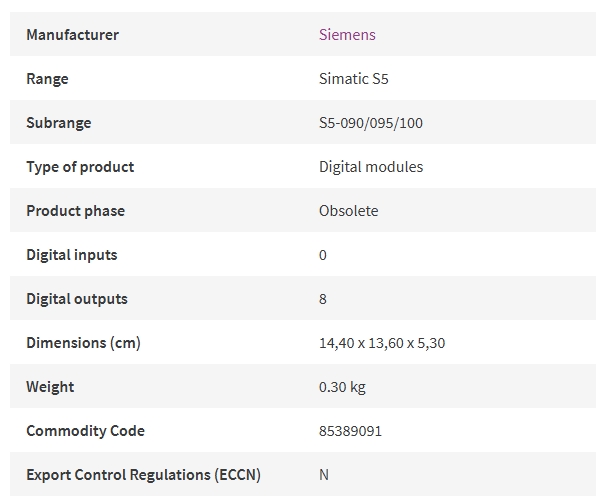The height and width of the screenshot is (504, 606).
Task: Select the Obsolete product phase value
Action: pos(349,211)
